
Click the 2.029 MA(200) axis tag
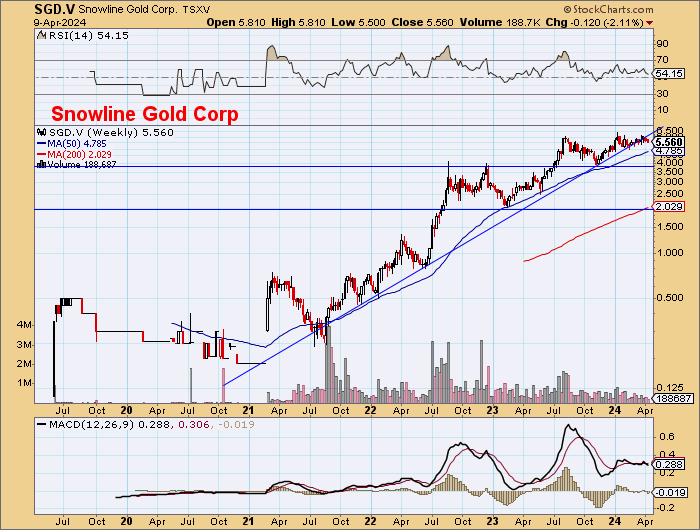tap(668, 206)
